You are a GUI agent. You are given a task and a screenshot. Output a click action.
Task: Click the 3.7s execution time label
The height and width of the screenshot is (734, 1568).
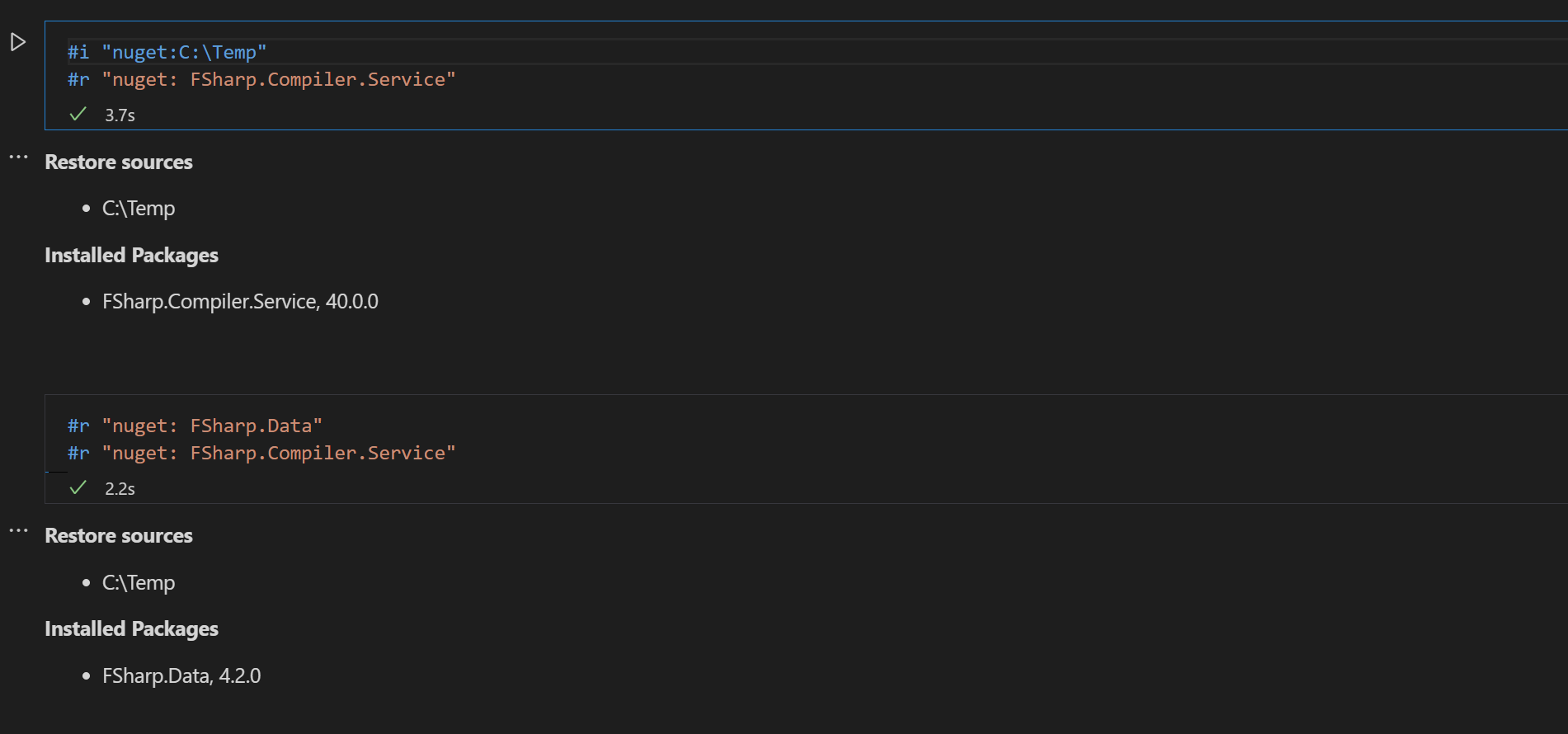119,115
